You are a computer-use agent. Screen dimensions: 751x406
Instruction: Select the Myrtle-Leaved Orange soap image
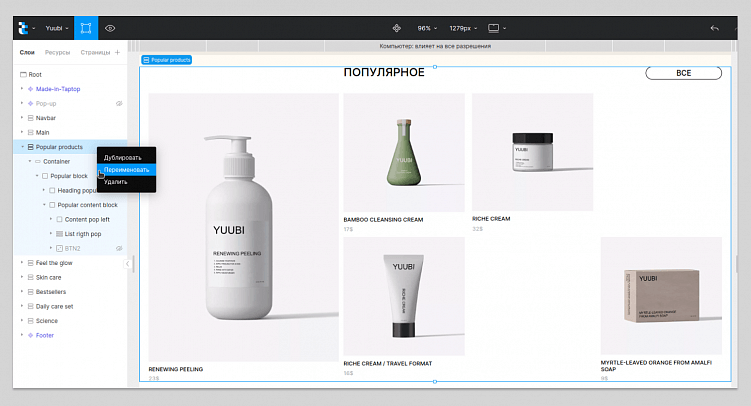[661, 295]
